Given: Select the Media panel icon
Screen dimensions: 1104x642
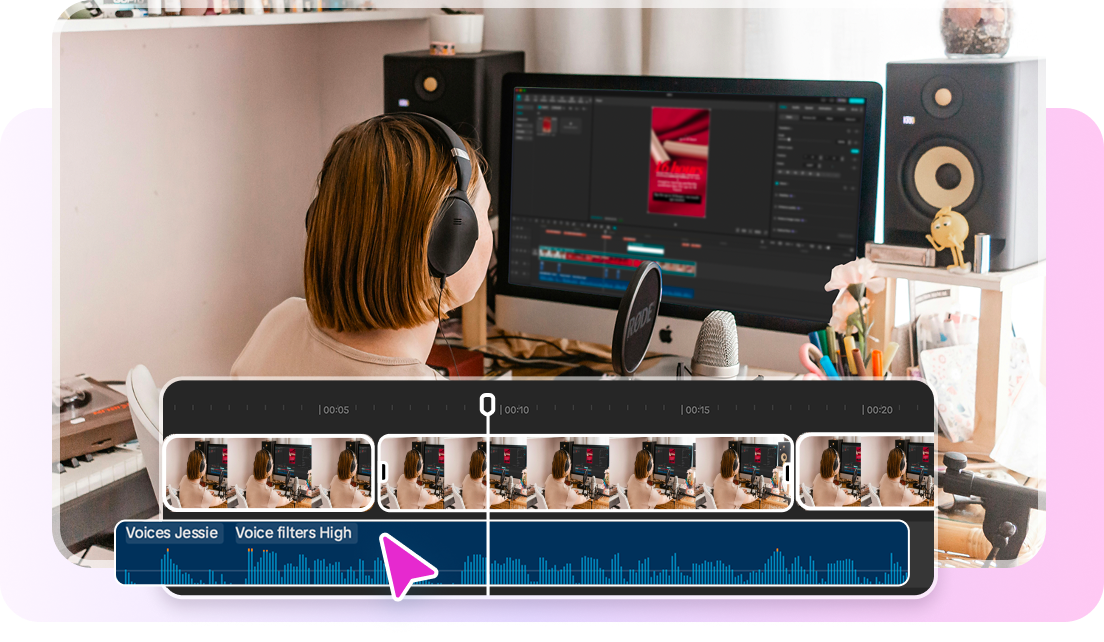Looking at the screenshot, I should 519,99.
